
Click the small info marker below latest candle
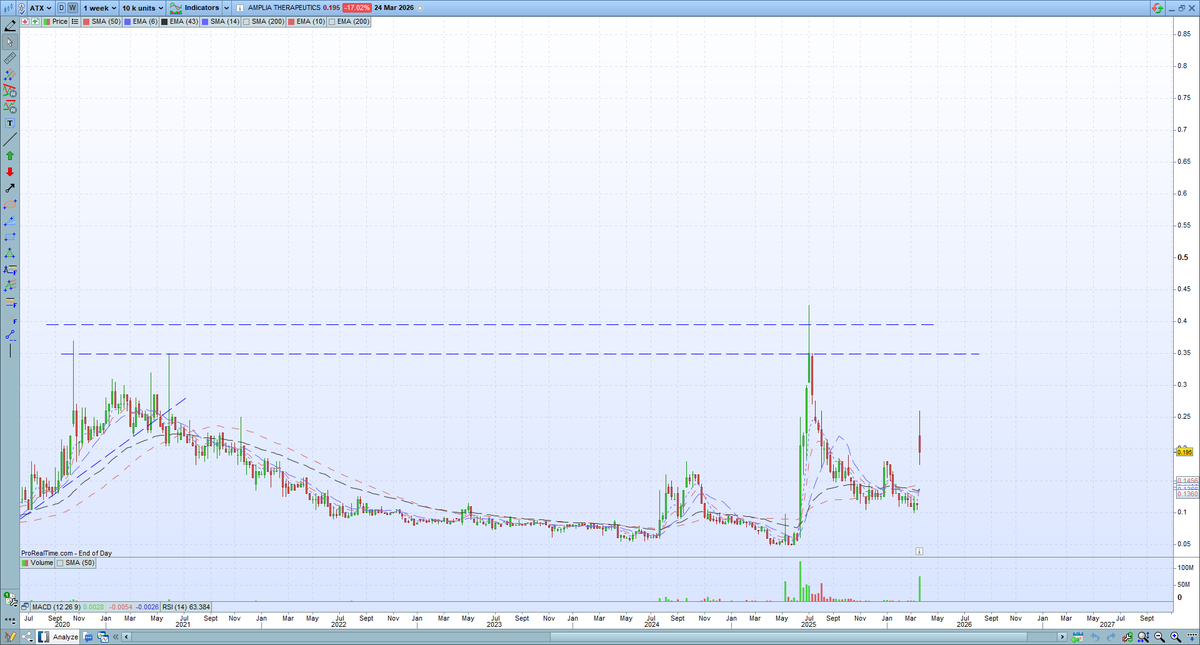[x=919, y=550]
